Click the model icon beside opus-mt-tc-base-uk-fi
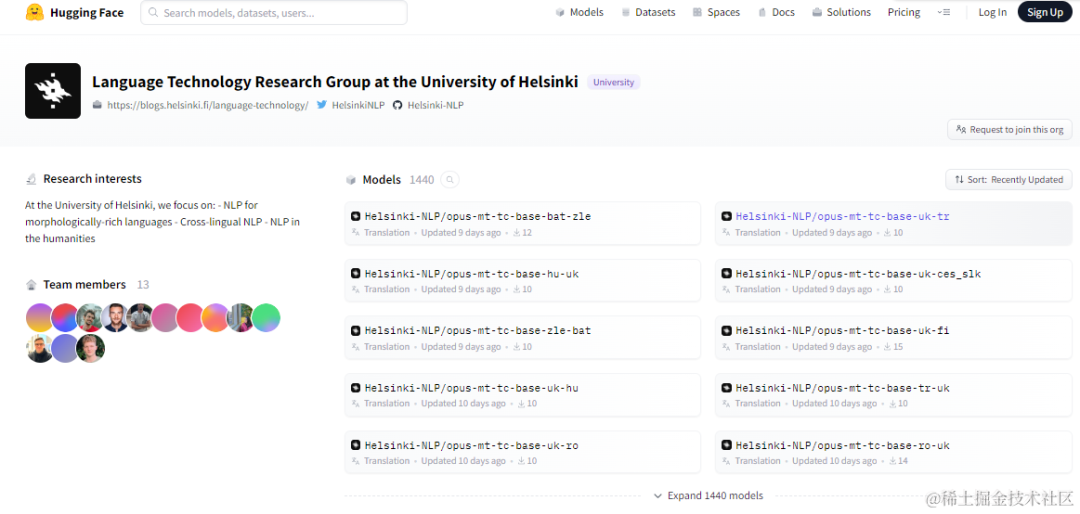Image resolution: width=1080 pixels, height=514 pixels. tap(727, 331)
